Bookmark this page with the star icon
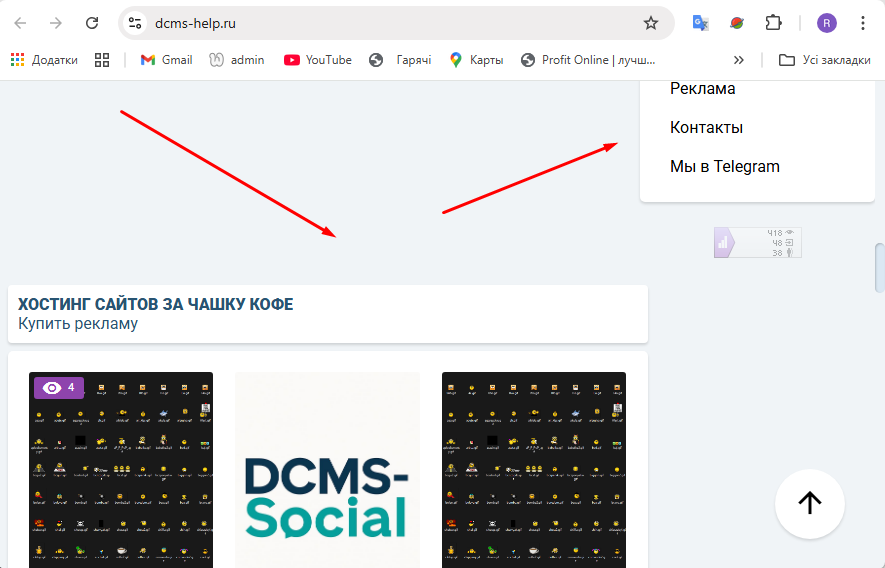 point(651,23)
